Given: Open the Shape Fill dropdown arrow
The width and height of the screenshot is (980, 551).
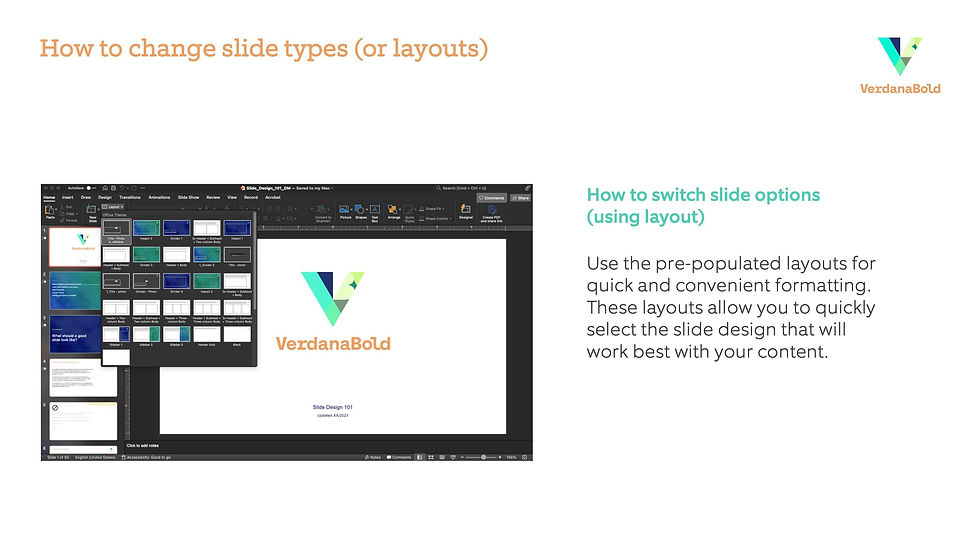Looking at the screenshot, I should point(444,209).
